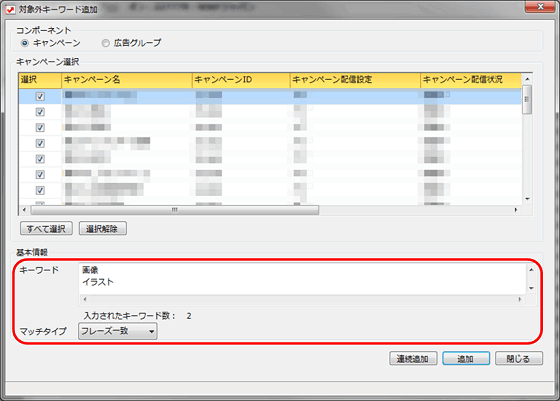Select the 広告グループ radio button
The height and width of the screenshot is (401, 560).
click(105, 43)
